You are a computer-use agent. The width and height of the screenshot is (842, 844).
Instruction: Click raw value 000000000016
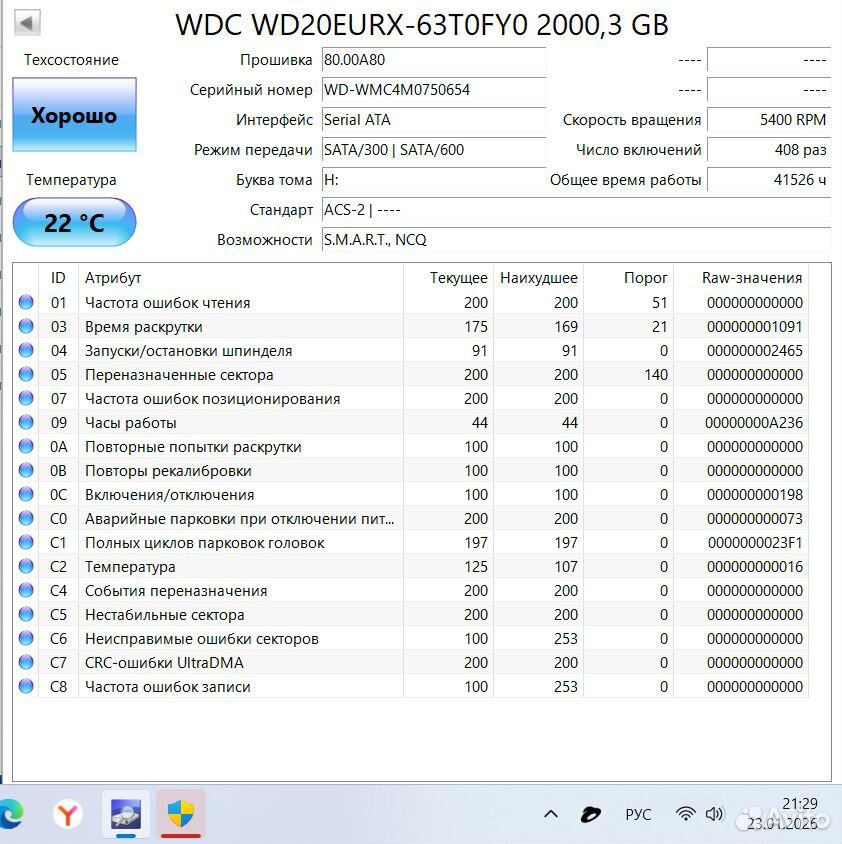tap(754, 566)
